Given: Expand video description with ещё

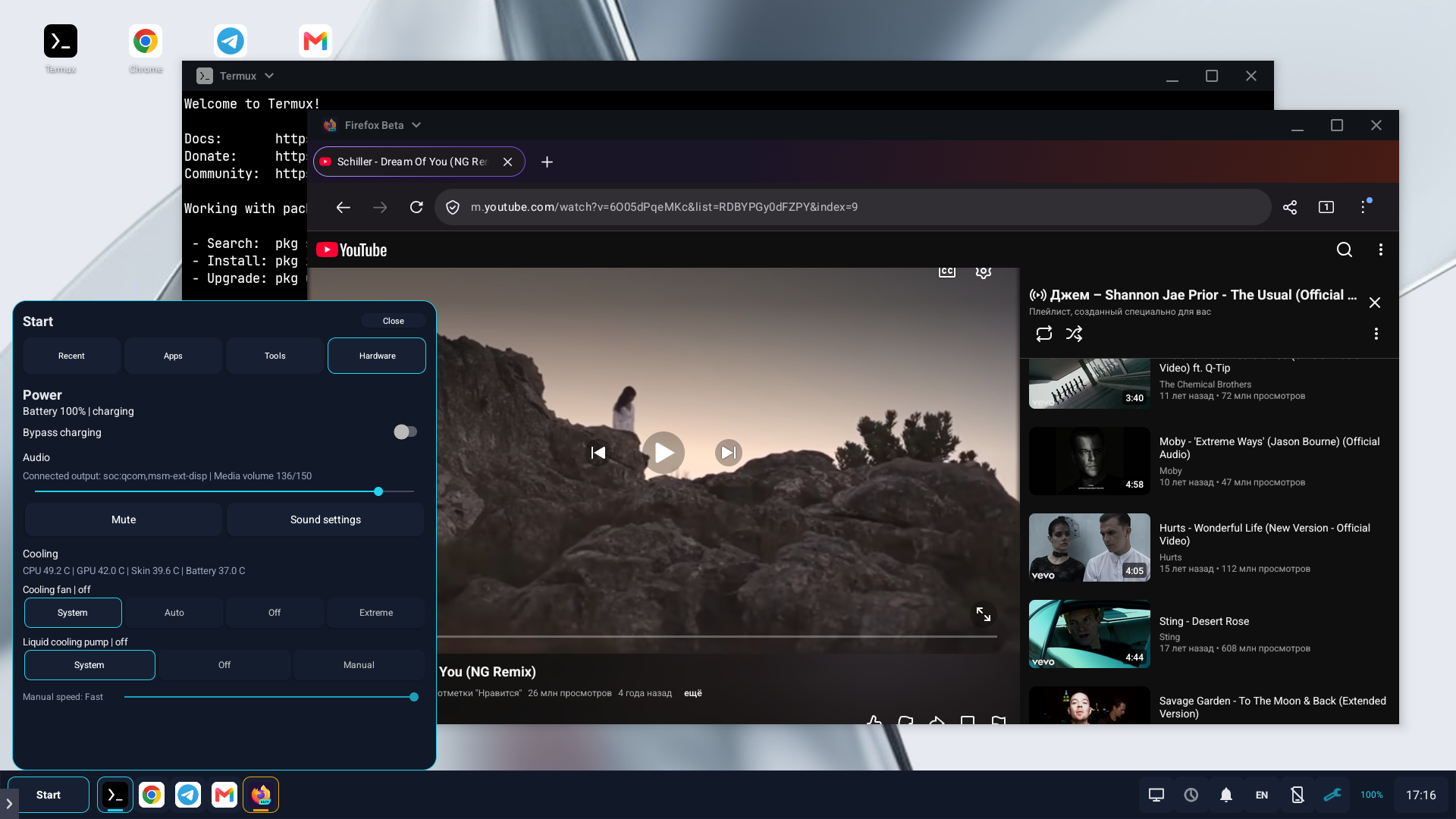Looking at the screenshot, I should click(693, 693).
